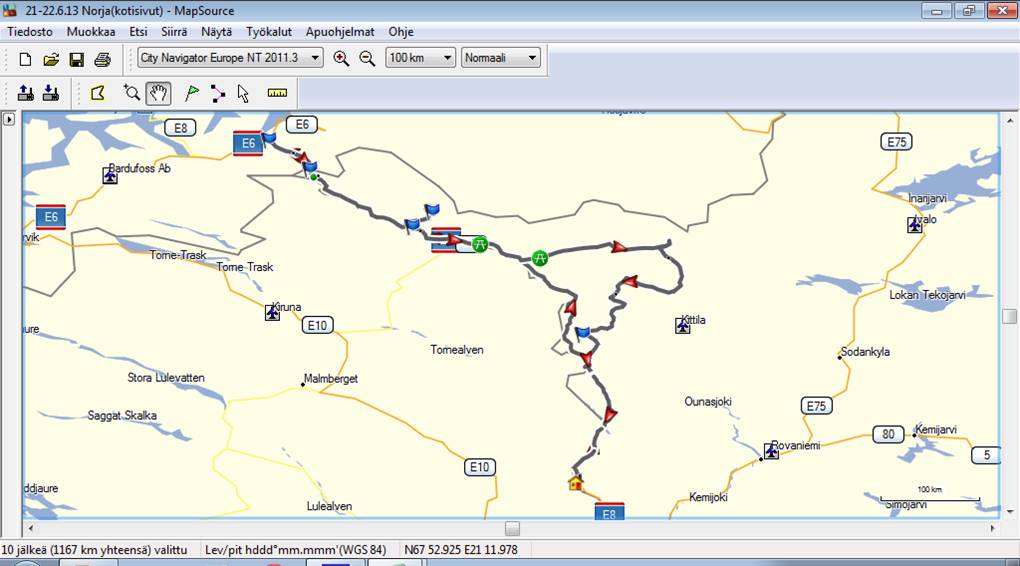Click the Kemijarvi town label
Screen dimensions: 1020x566
[935, 429]
